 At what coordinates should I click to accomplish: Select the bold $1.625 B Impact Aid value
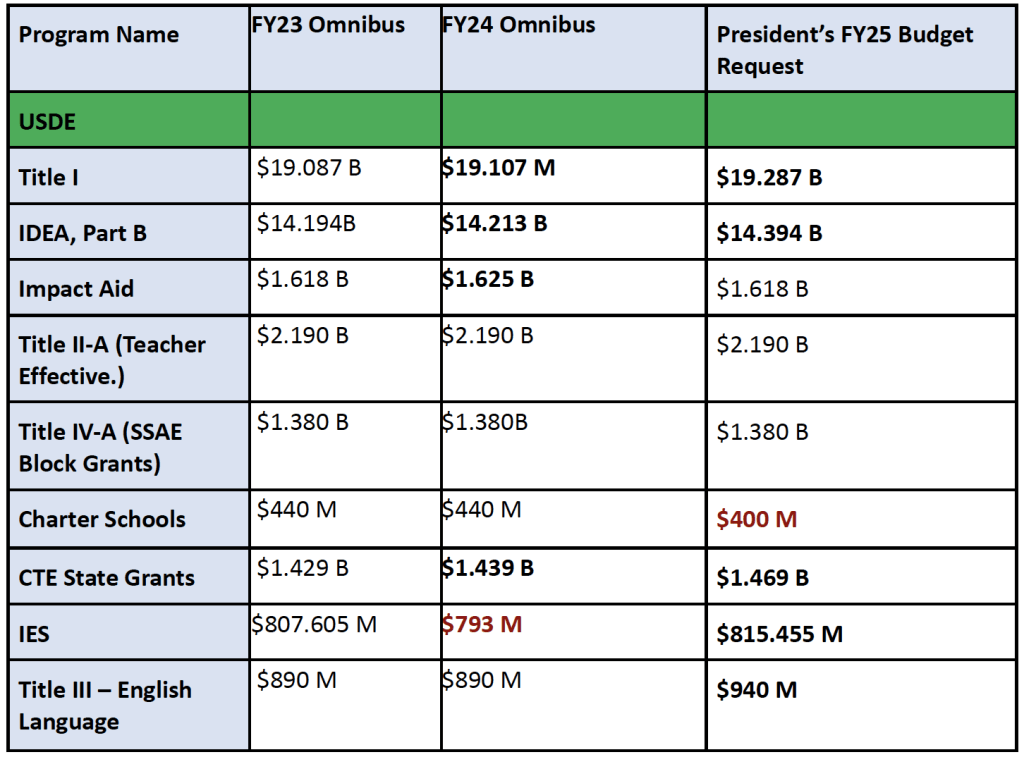(x=488, y=280)
